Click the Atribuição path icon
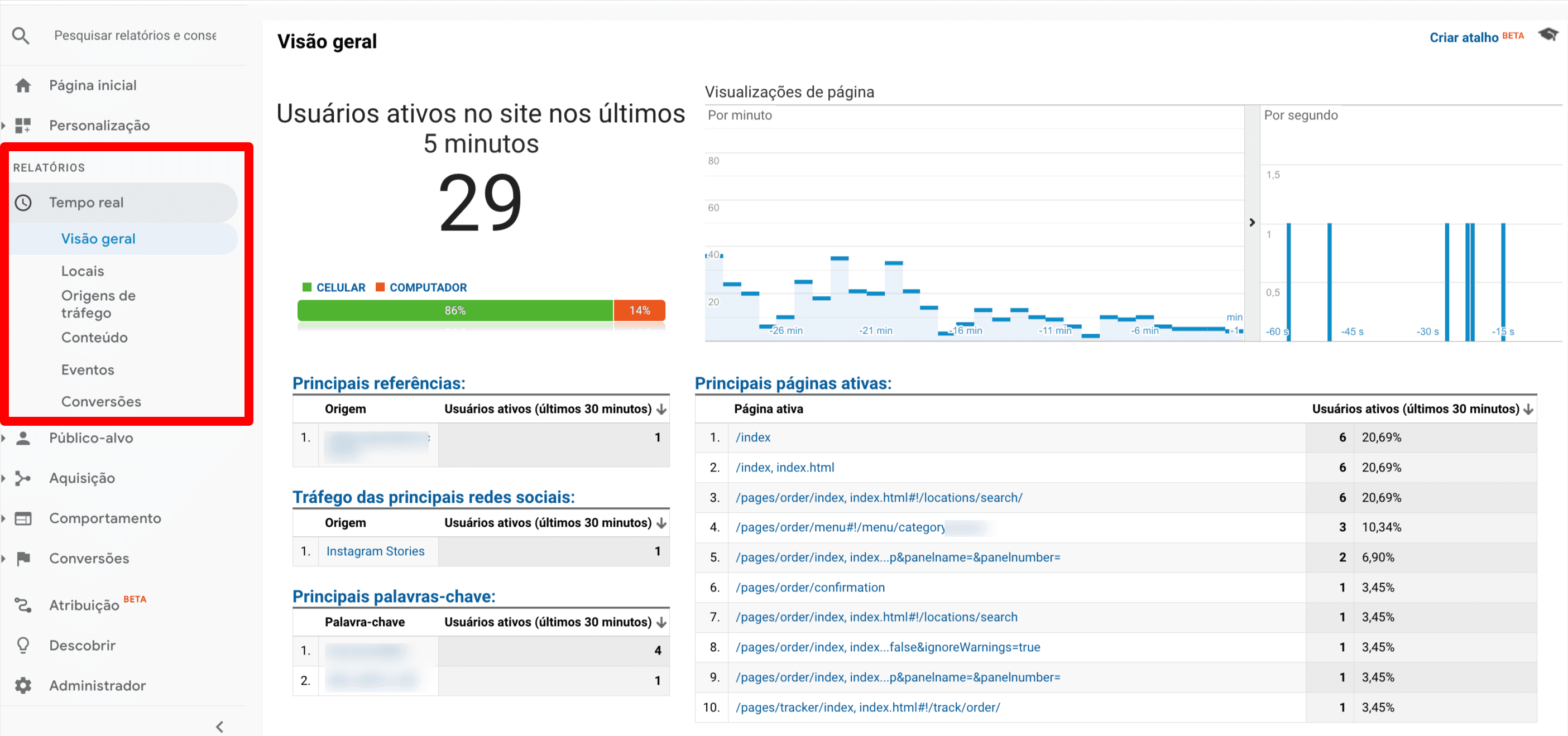This screenshot has width=1568, height=736. tap(23, 605)
